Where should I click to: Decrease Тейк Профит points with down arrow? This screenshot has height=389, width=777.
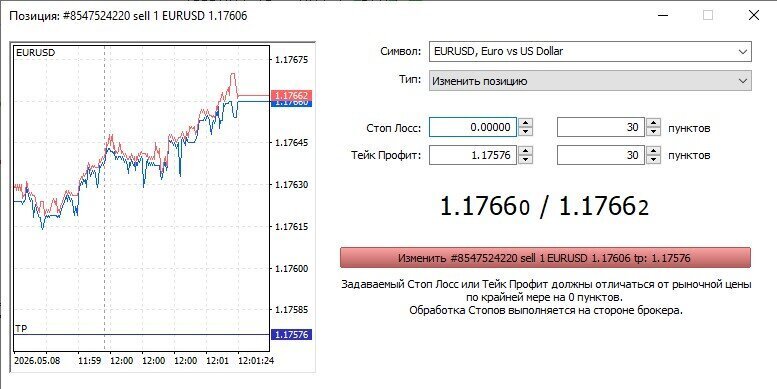(654, 160)
